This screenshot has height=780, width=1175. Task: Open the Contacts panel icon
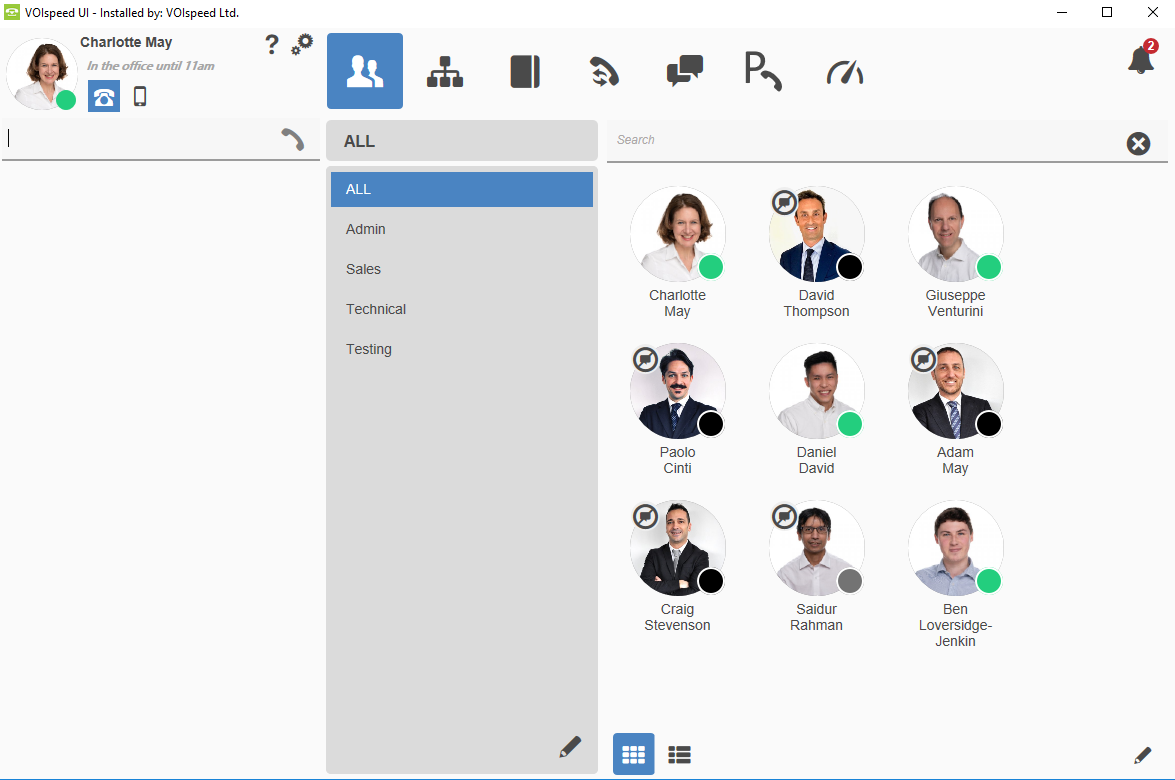tap(364, 70)
